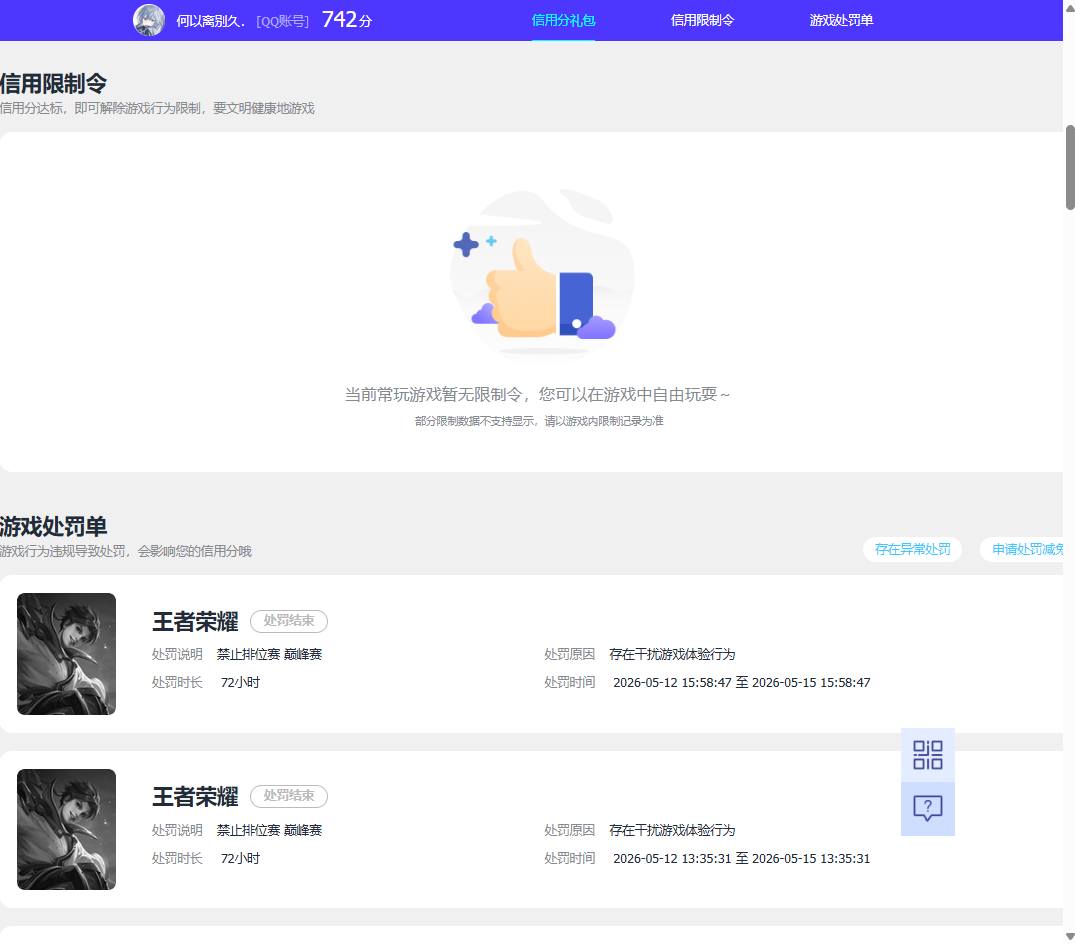Image resolution: width=1075 pixels, height=944 pixels.
Task: Switch to the 游戏处罚单 tab
Action: 841,21
